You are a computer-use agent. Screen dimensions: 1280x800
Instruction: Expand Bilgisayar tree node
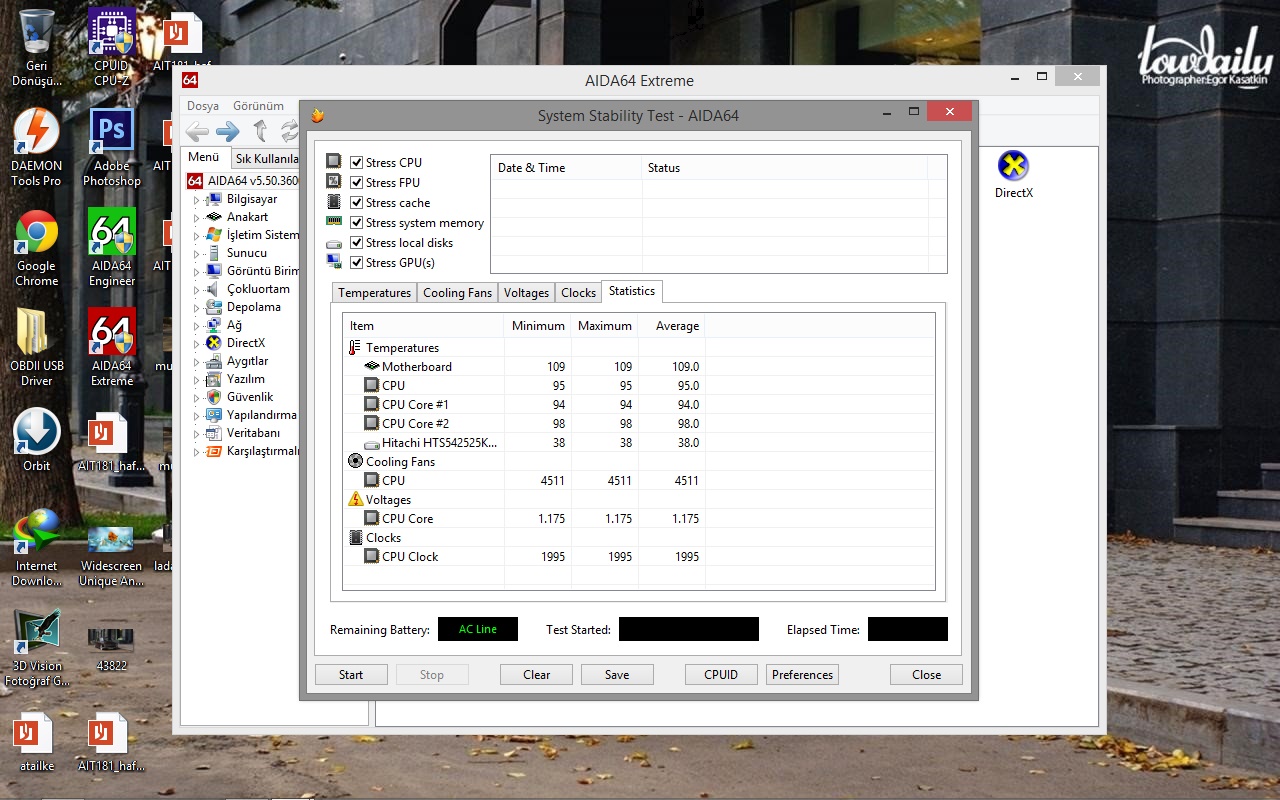pyautogui.click(x=196, y=199)
